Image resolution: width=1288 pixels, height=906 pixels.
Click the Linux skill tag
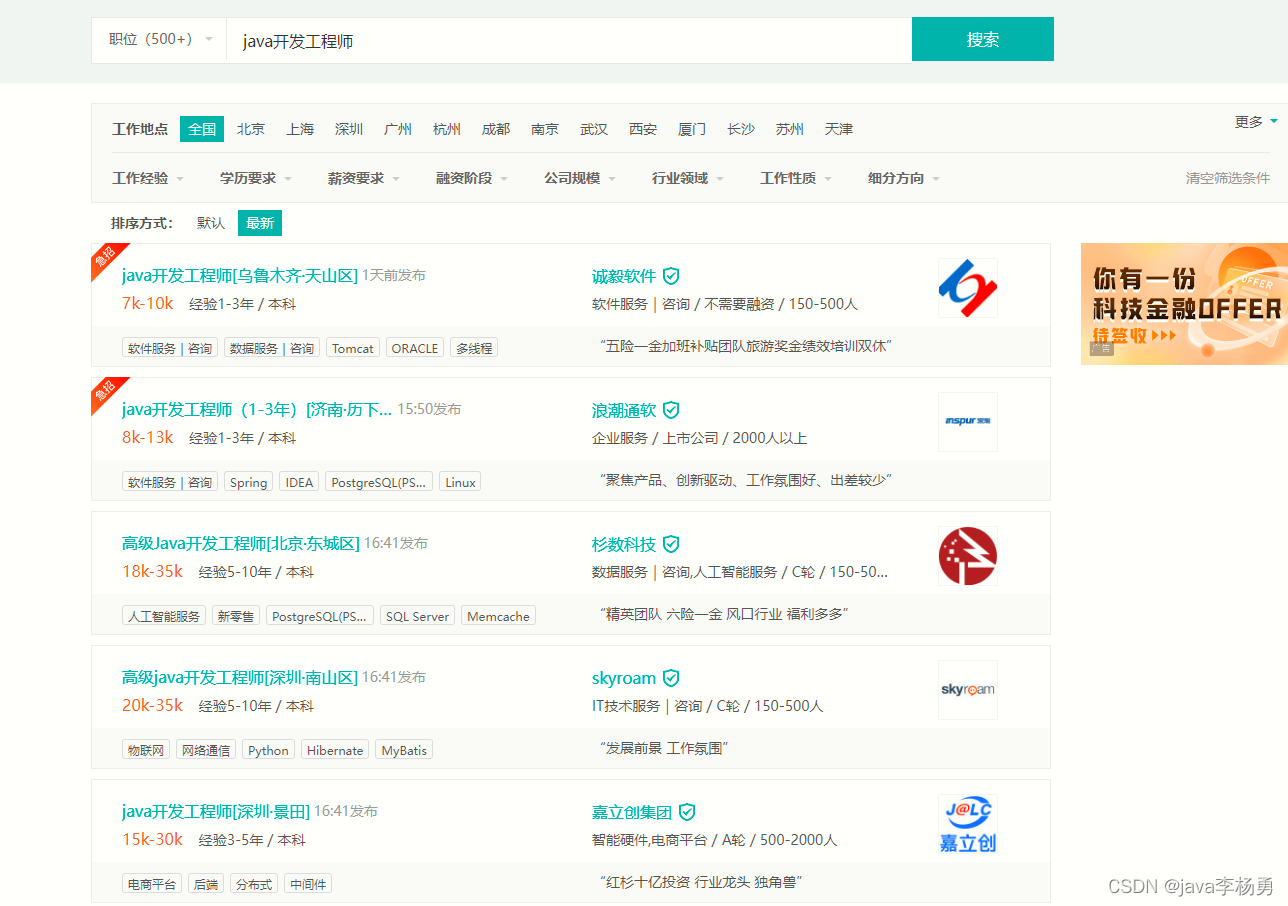click(x=460, y=482)
